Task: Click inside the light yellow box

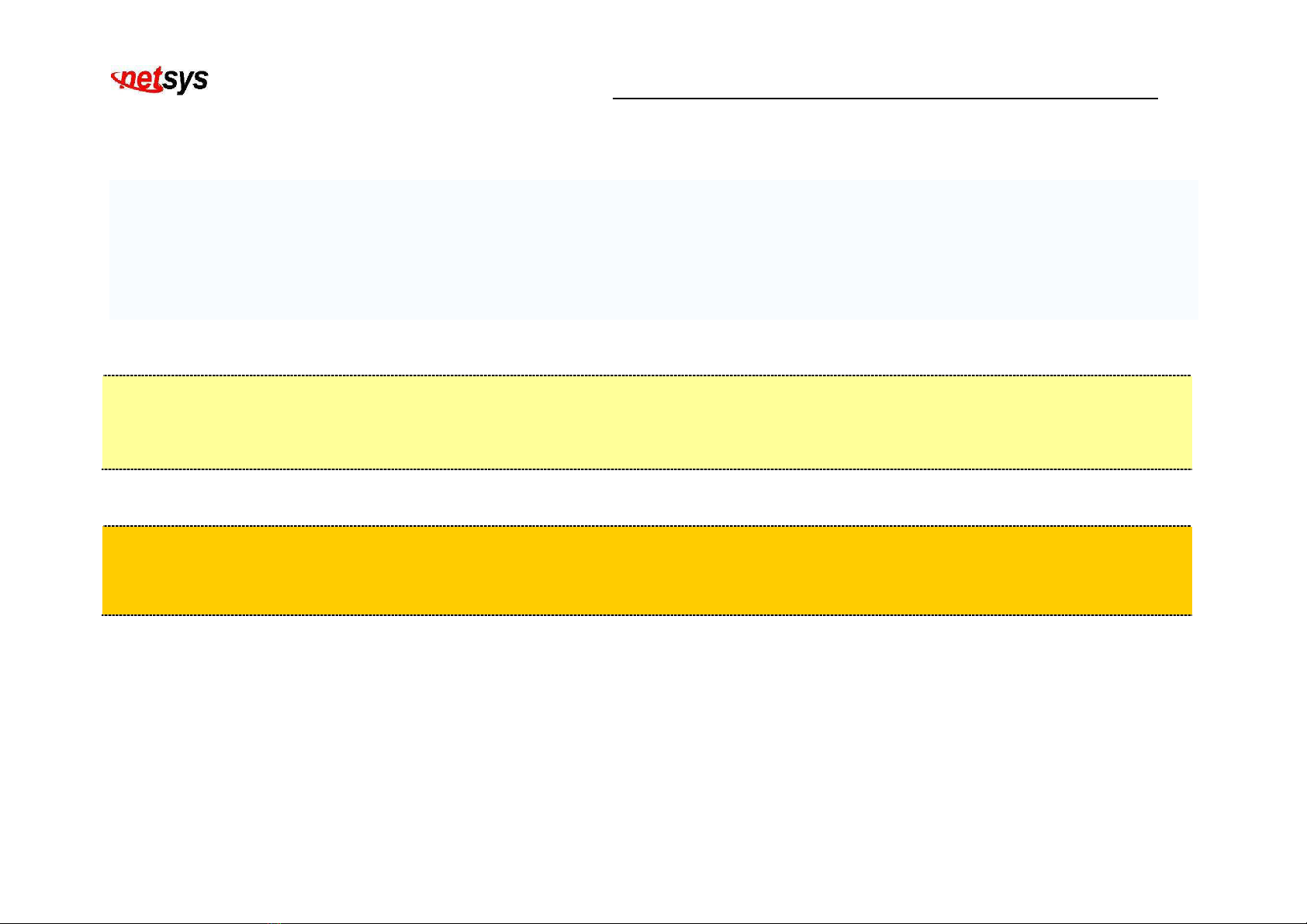Action: (647, 422)
